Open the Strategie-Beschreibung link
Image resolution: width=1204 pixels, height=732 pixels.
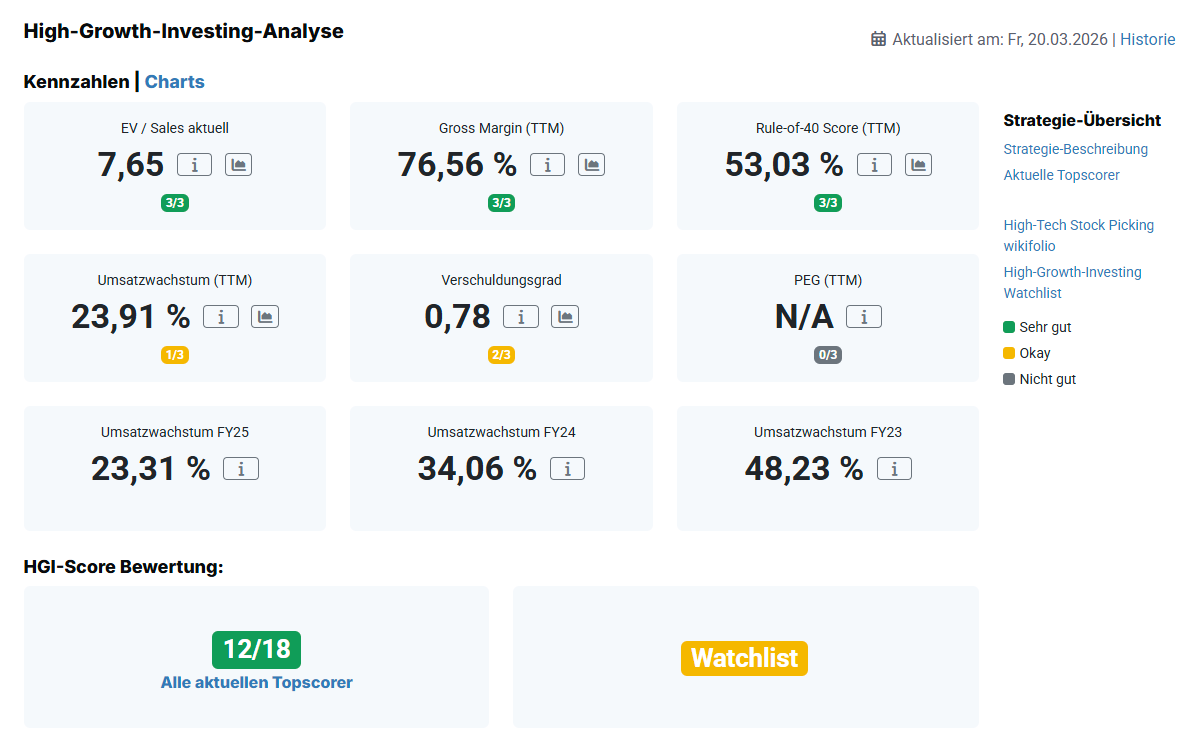coord(1075,149)
